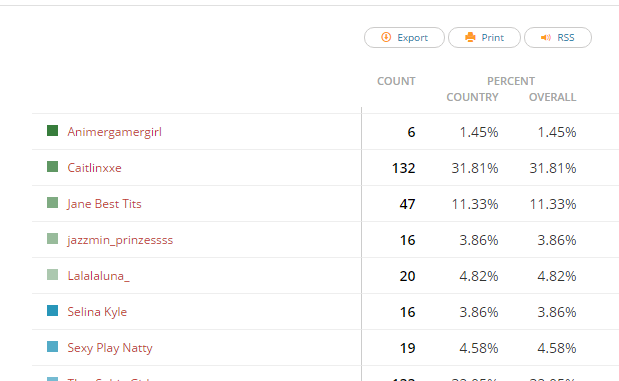
Task: Click the green swatch beside Caitlinxxe
Action: (x=53, y=167)
